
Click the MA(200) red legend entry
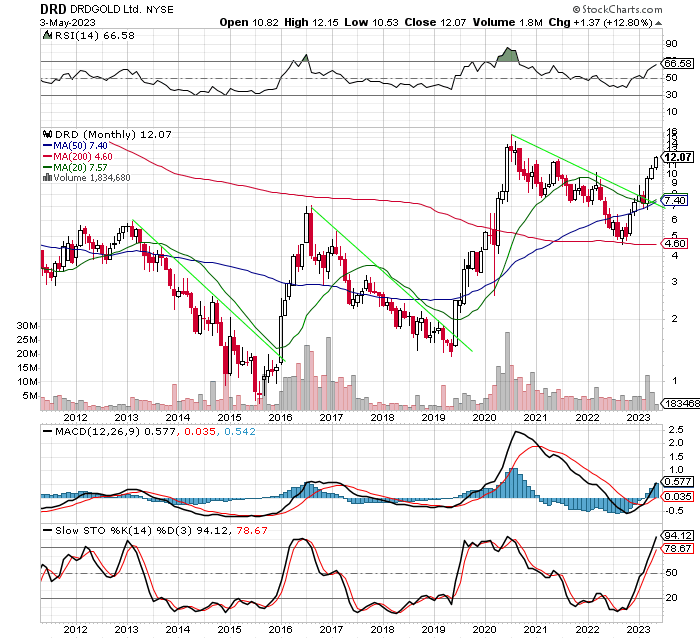coord(77,156)
